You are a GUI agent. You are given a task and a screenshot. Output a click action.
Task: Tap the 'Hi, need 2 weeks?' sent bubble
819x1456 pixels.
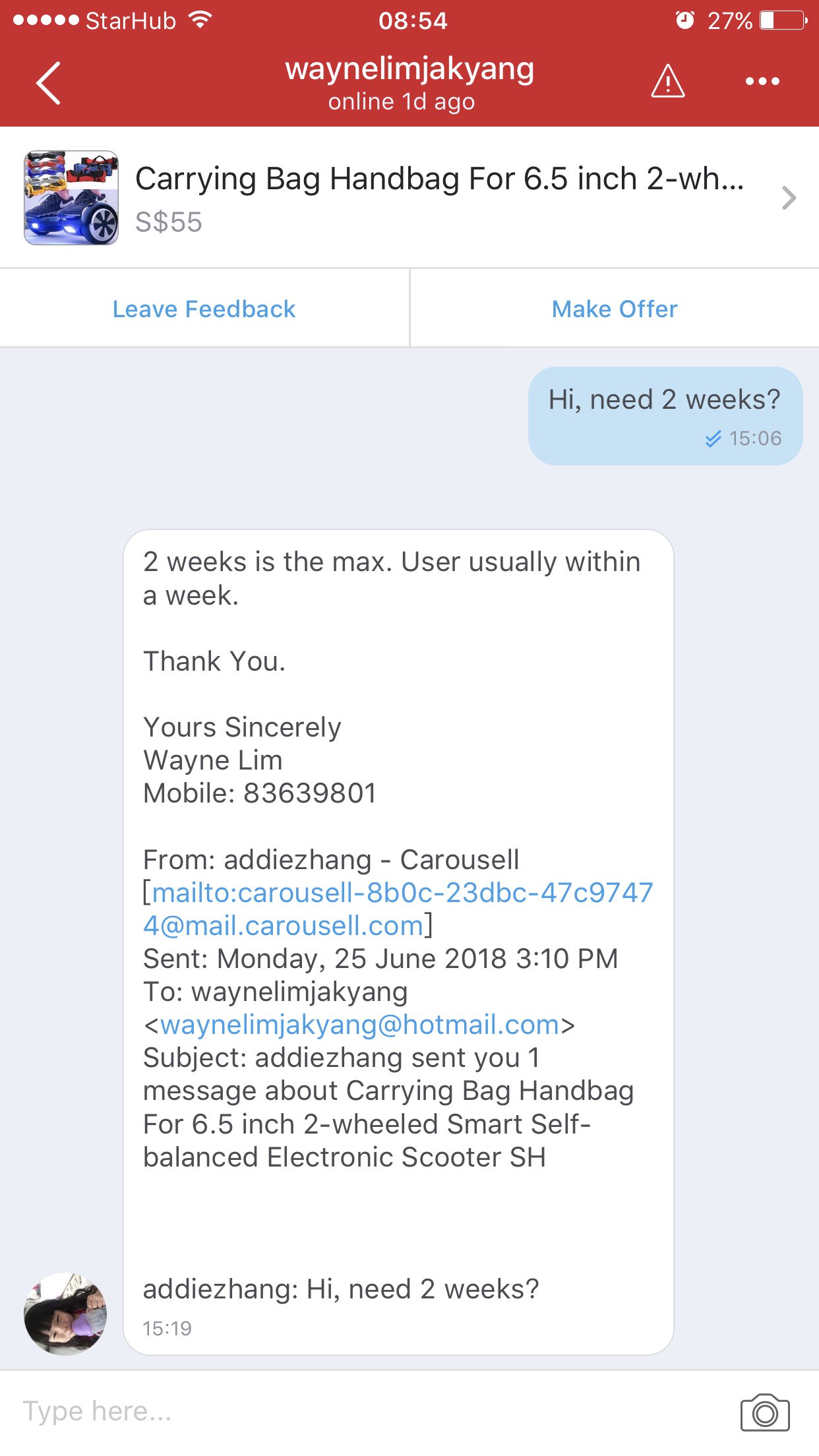(x=665, y=415)
